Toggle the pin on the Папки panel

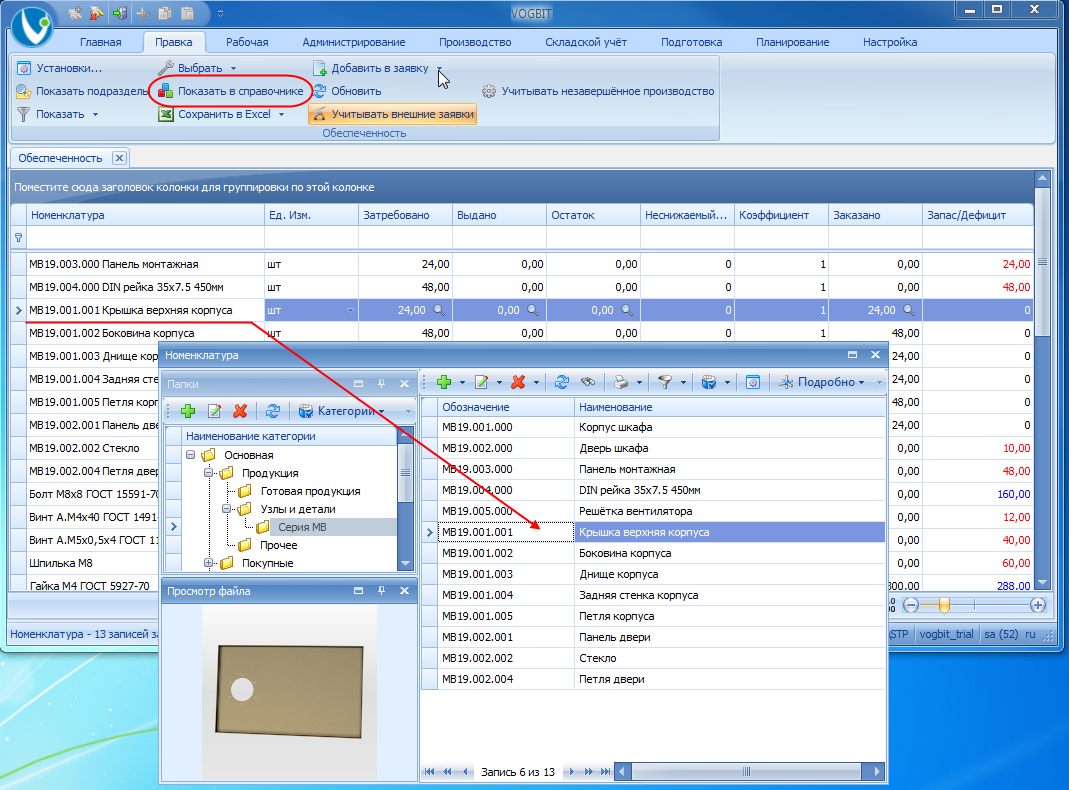[x=381, y=384]
